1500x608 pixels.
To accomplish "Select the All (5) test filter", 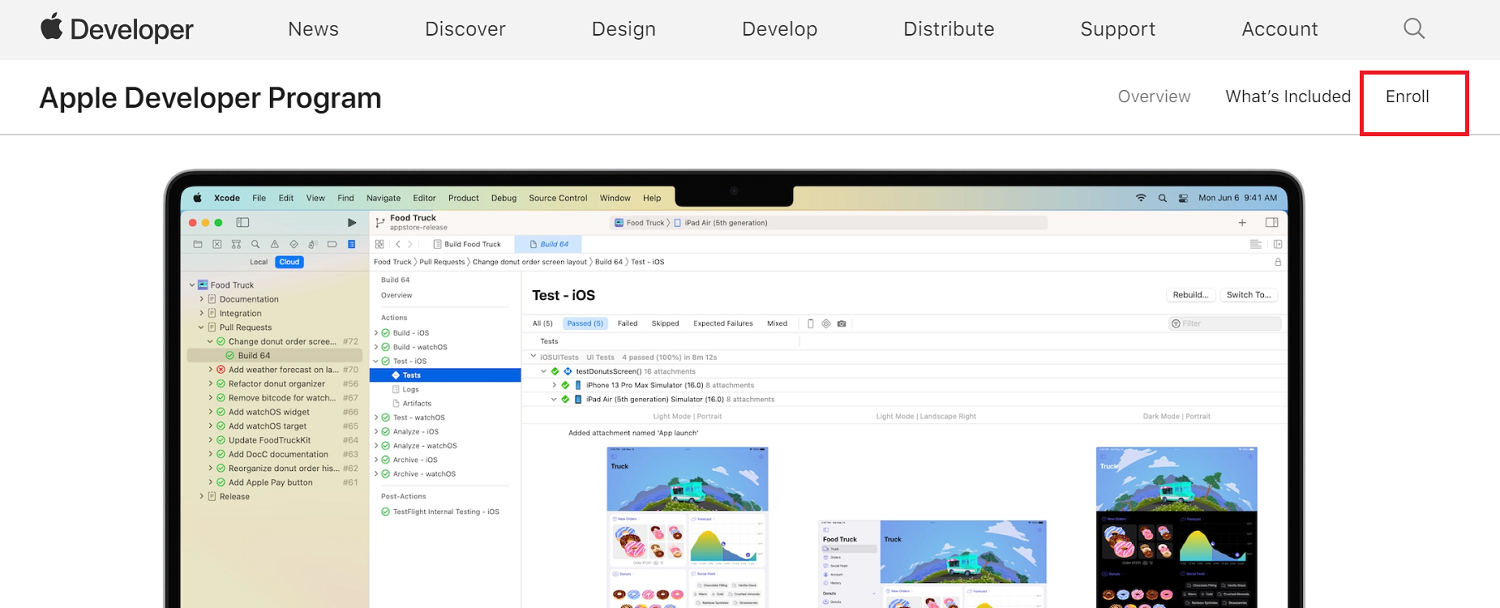I will pos(545,323).
